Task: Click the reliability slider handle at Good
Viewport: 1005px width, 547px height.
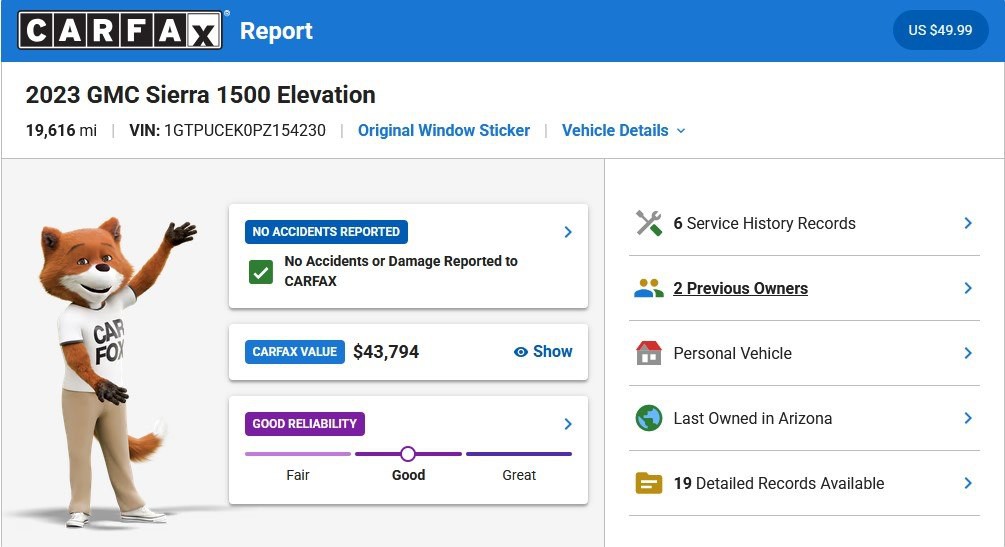Action: coord(408,454)
